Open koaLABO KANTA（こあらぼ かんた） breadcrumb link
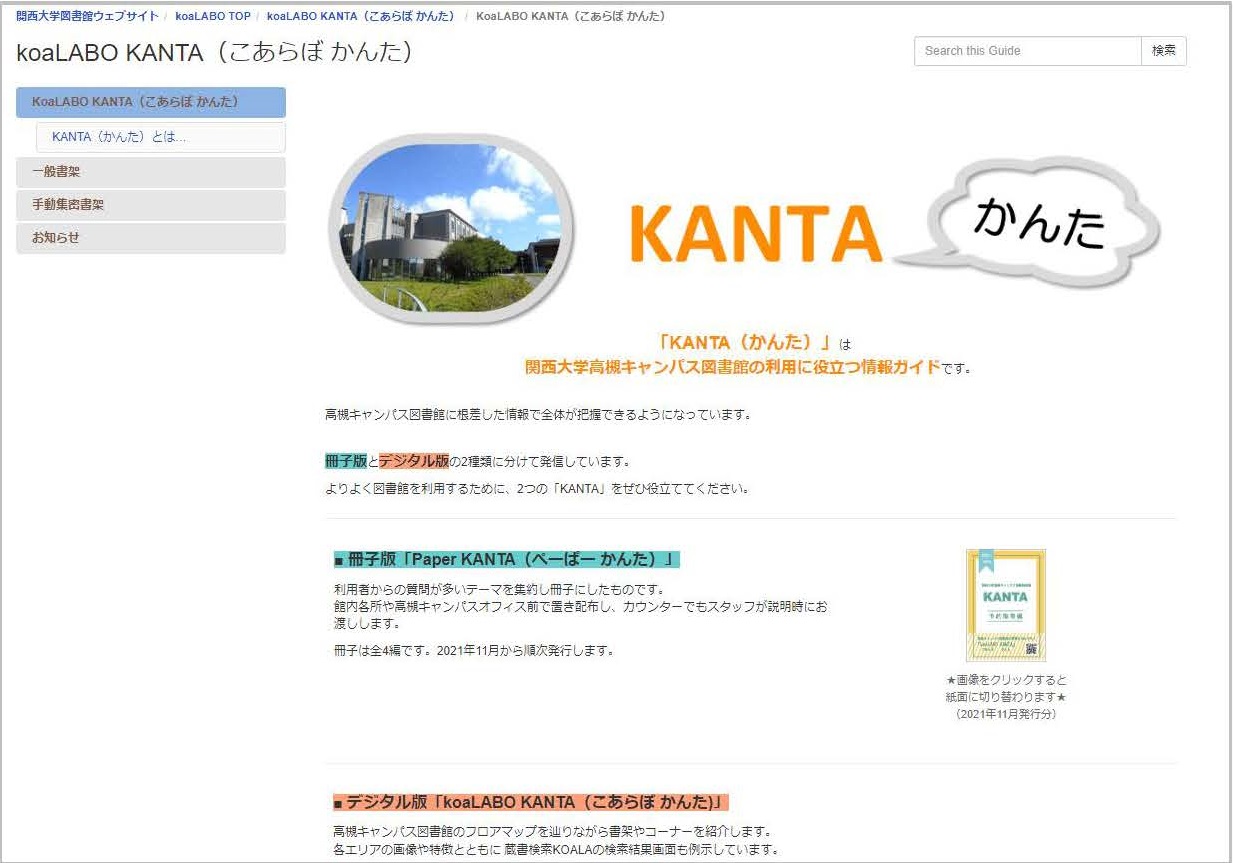Image resolution: width=1233 pixels, height=863 pixels. click(361, 17)
